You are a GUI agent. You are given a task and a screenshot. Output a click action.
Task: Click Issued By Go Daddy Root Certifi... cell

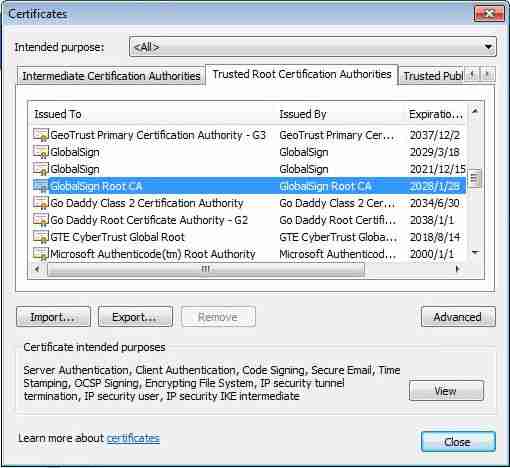[x=337, y=220]
